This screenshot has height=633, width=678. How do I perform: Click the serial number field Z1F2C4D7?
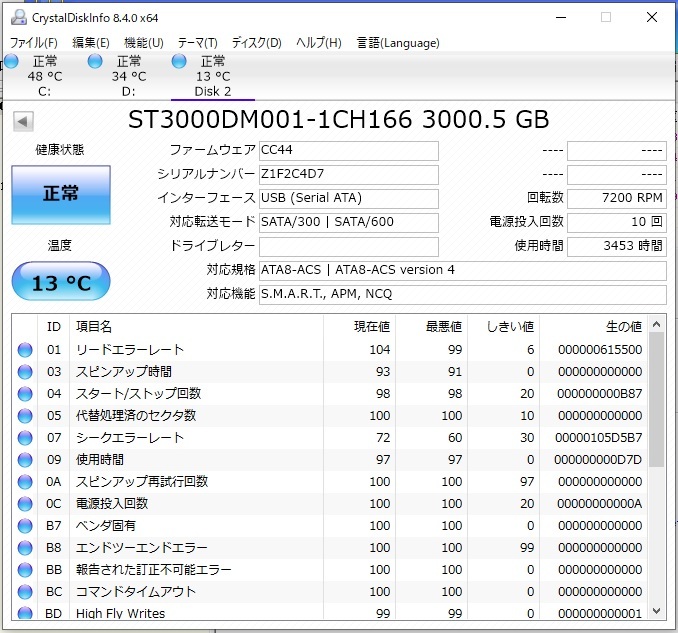pos(349,175)
